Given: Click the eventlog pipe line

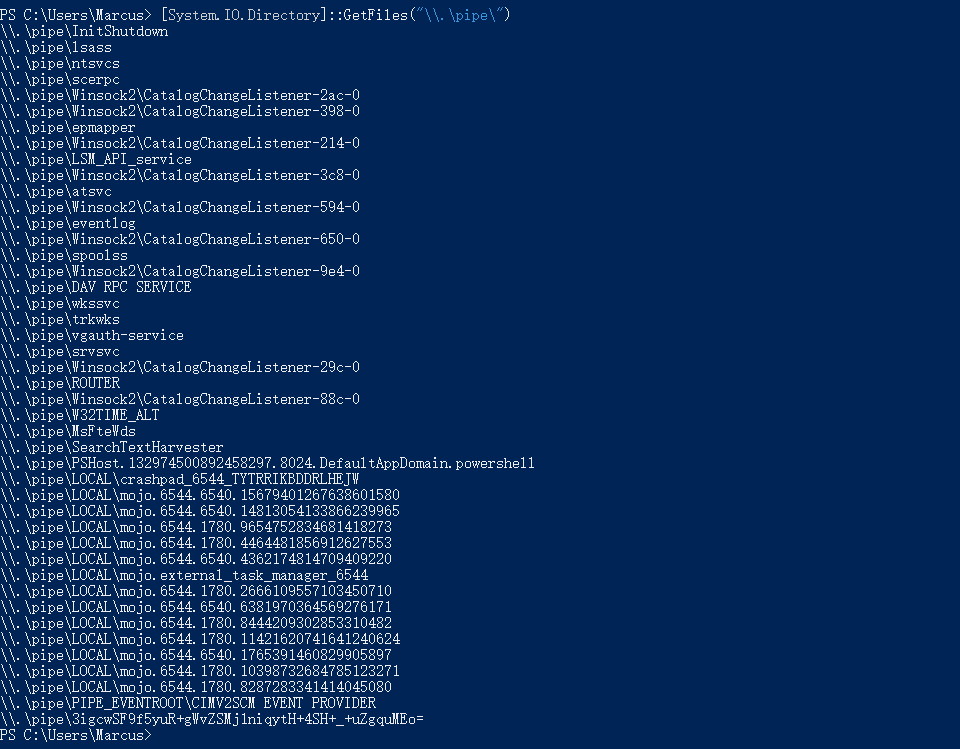Looking at the screenshot, I should point(68,223).
